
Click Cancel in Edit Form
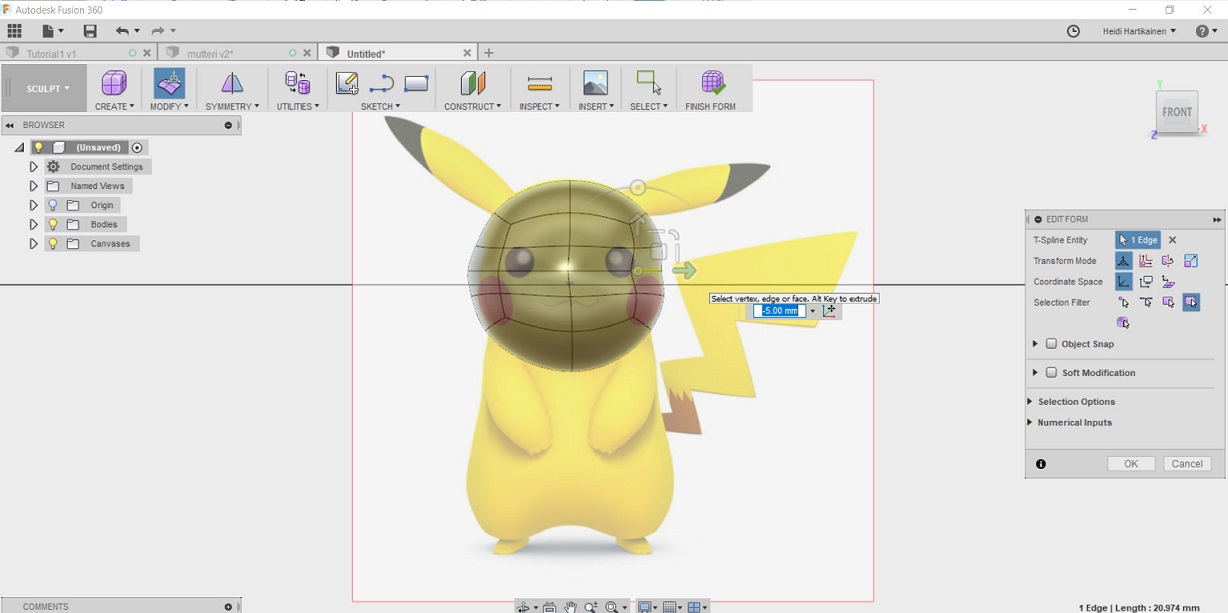[x=1187, y=464]
